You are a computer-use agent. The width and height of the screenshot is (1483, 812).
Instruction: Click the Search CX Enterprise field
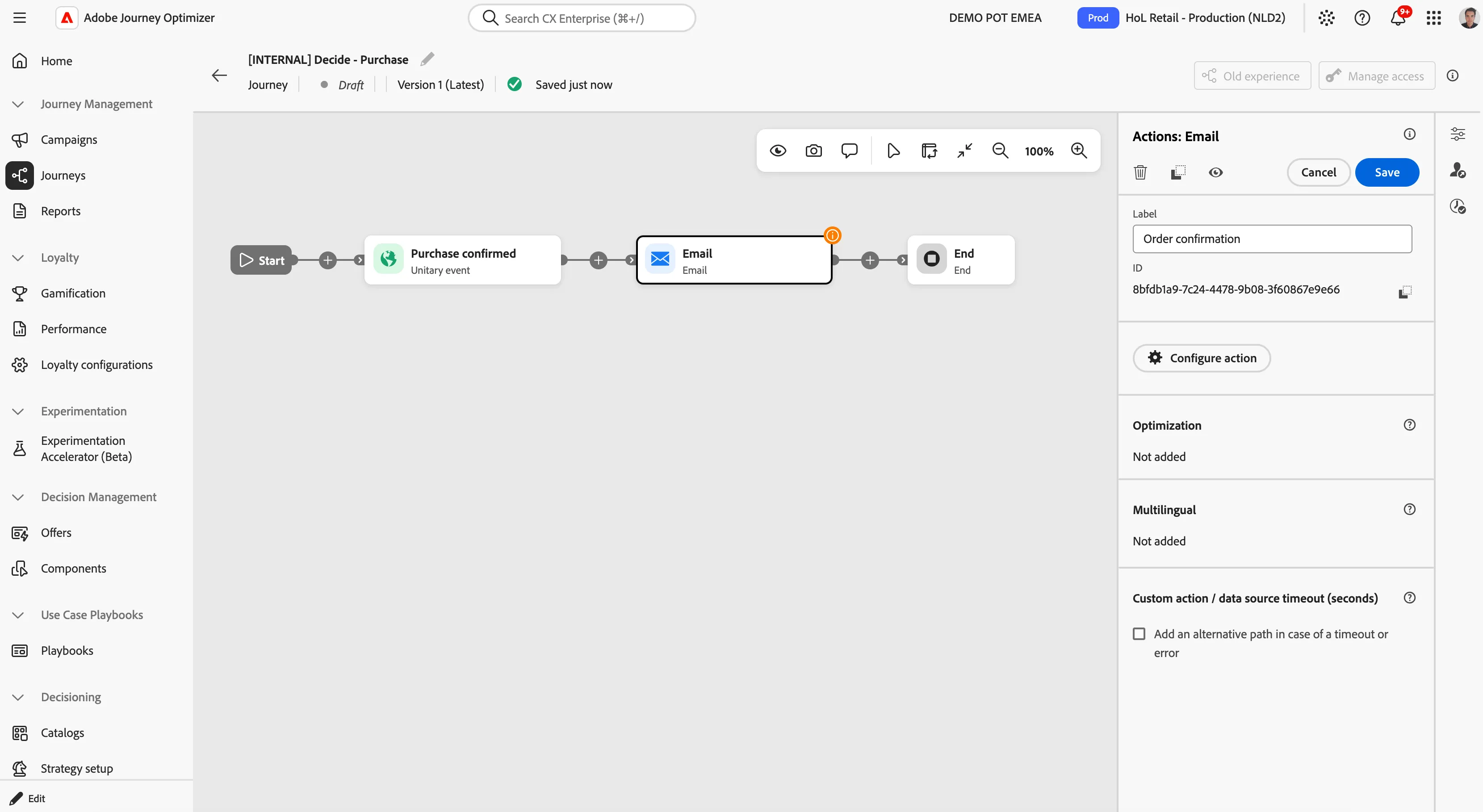point(582,18)
